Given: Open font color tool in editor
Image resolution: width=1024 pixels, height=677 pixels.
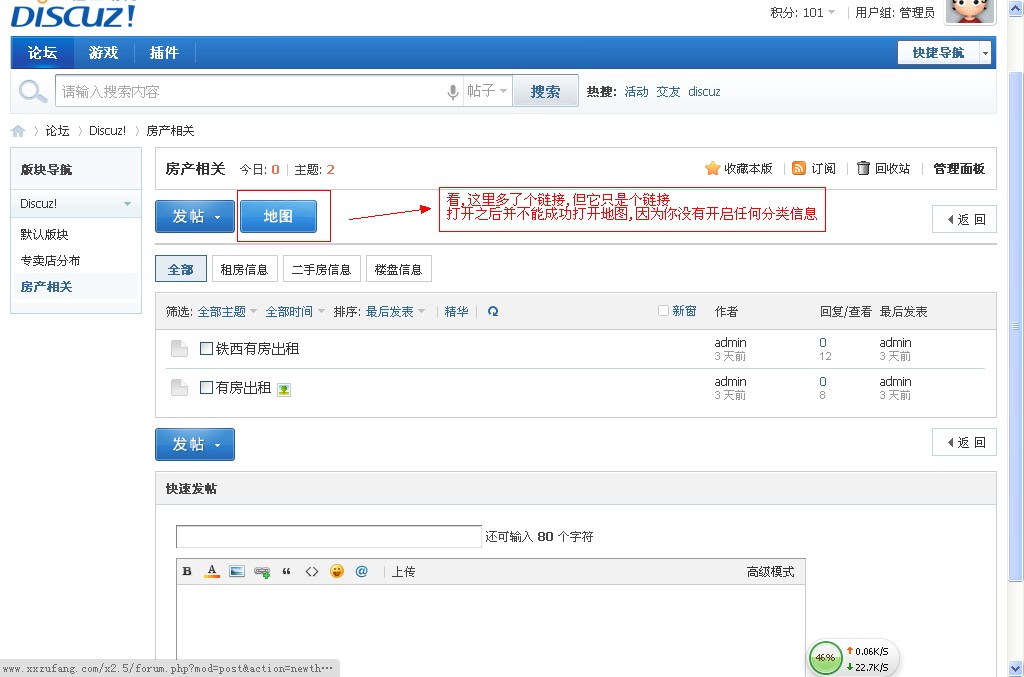Looking at the screenshot, I should click(x=212, y=571).
